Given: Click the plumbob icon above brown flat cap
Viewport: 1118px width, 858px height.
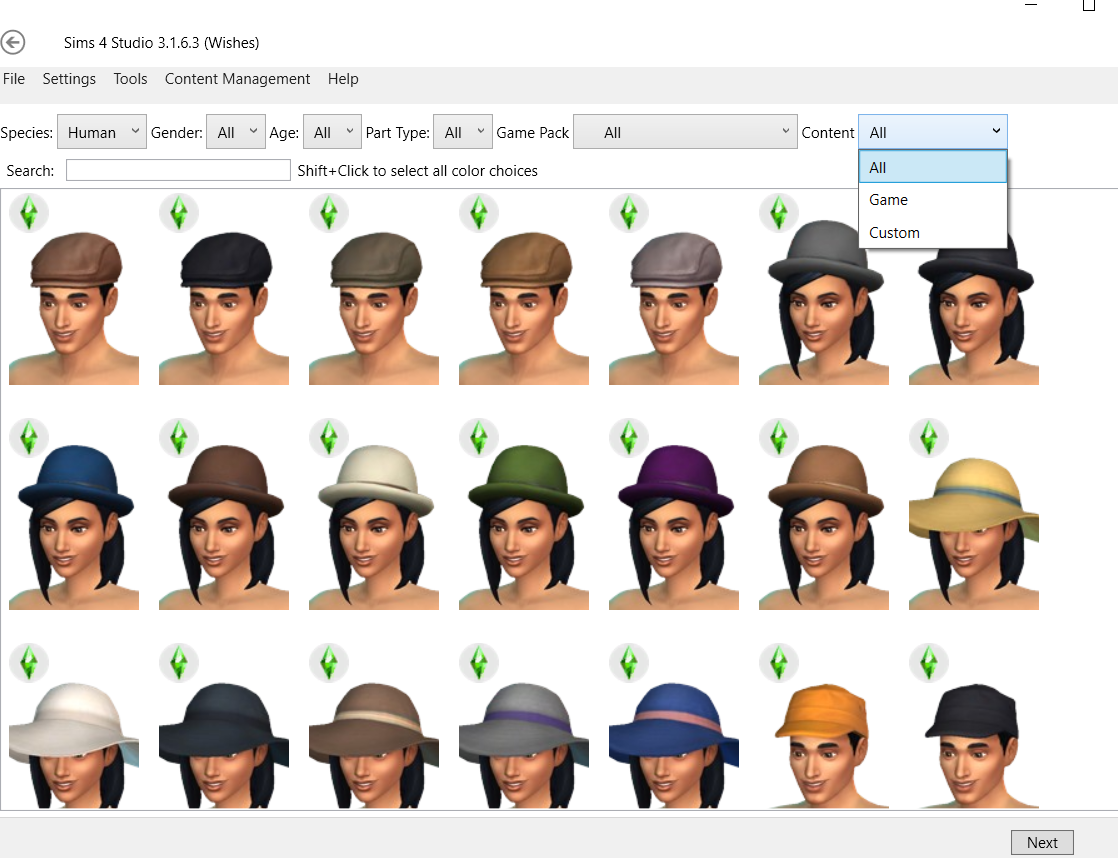Looking at the screenshot, I should (29, 213).
